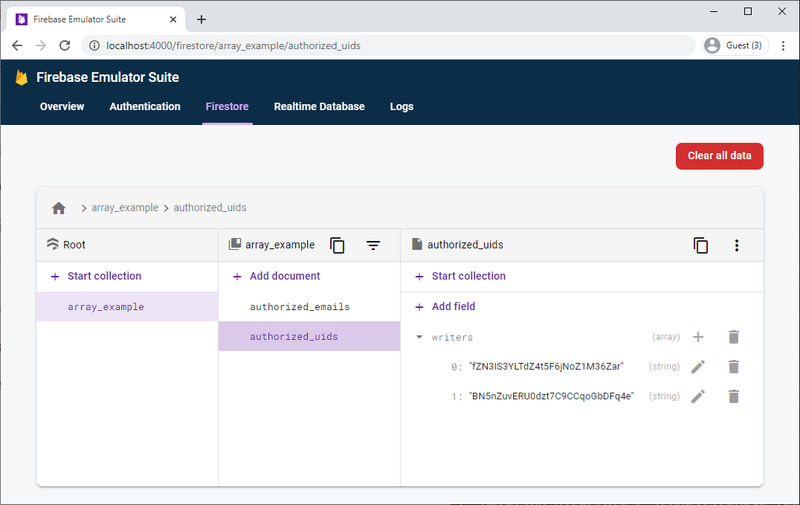Copy the authorized_uids document path
The width and height of the screenshot is (800, 505).
coord(701,245)
